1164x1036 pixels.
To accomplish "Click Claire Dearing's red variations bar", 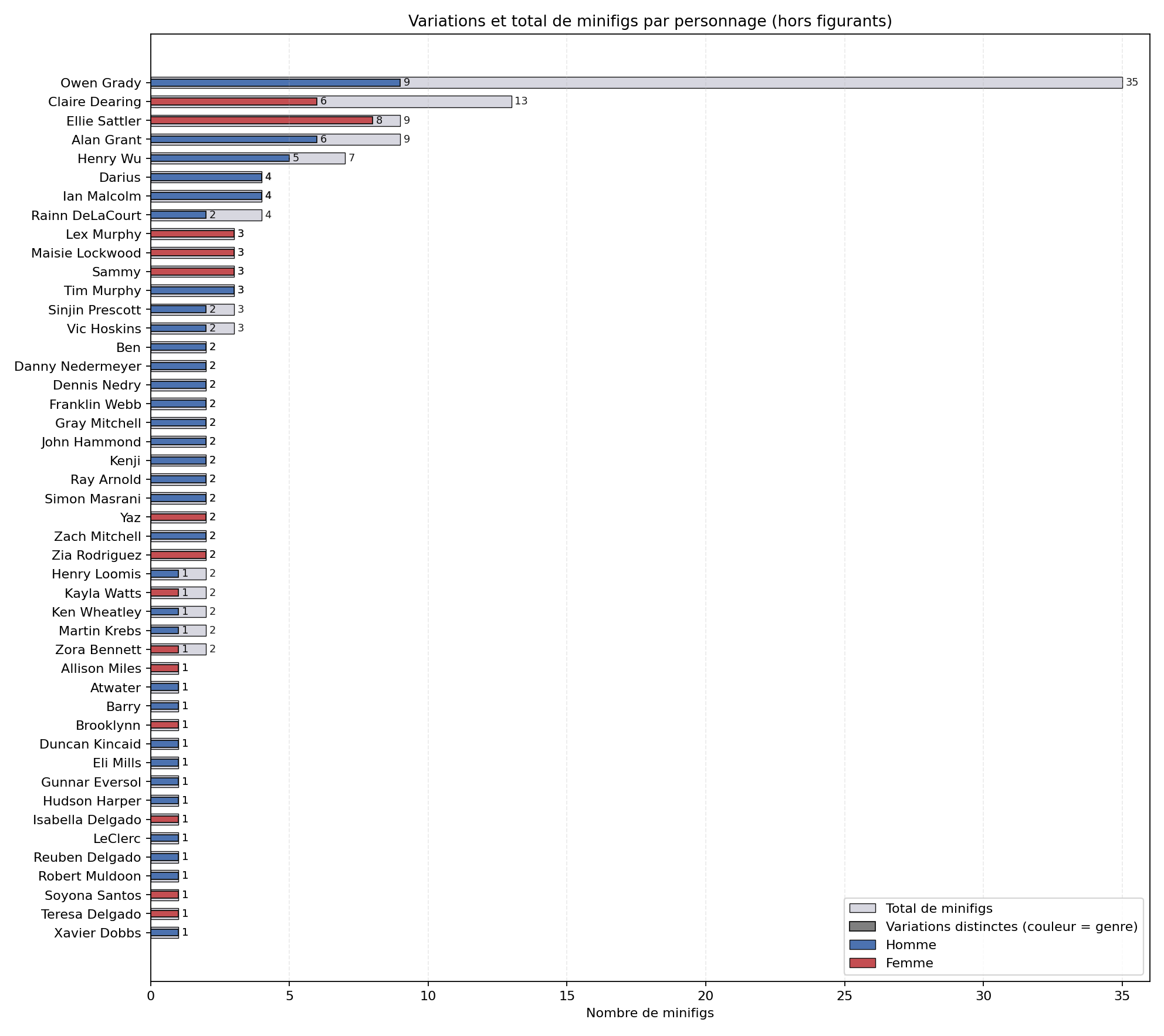I will pos(234,101).
